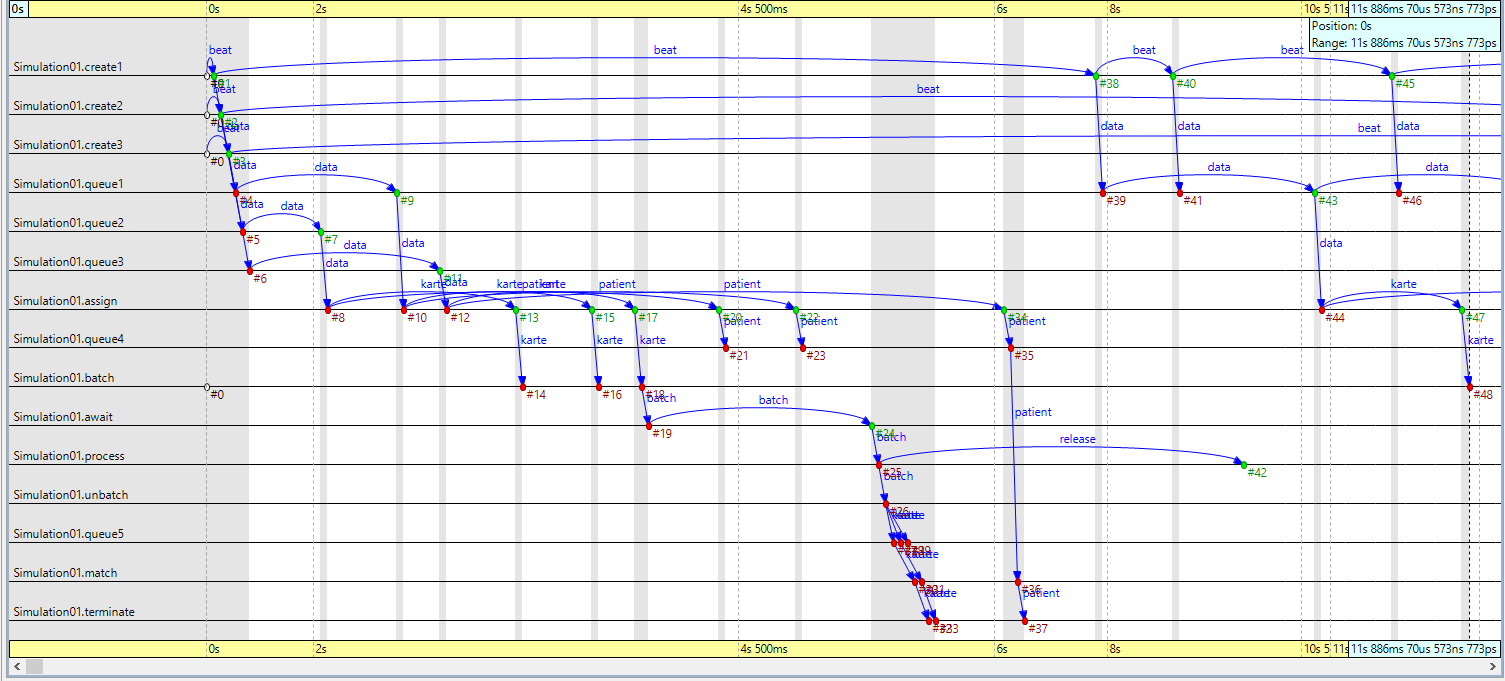Select event #9 on the queue1 axis
1505x681 pixels.
point(397,193)
